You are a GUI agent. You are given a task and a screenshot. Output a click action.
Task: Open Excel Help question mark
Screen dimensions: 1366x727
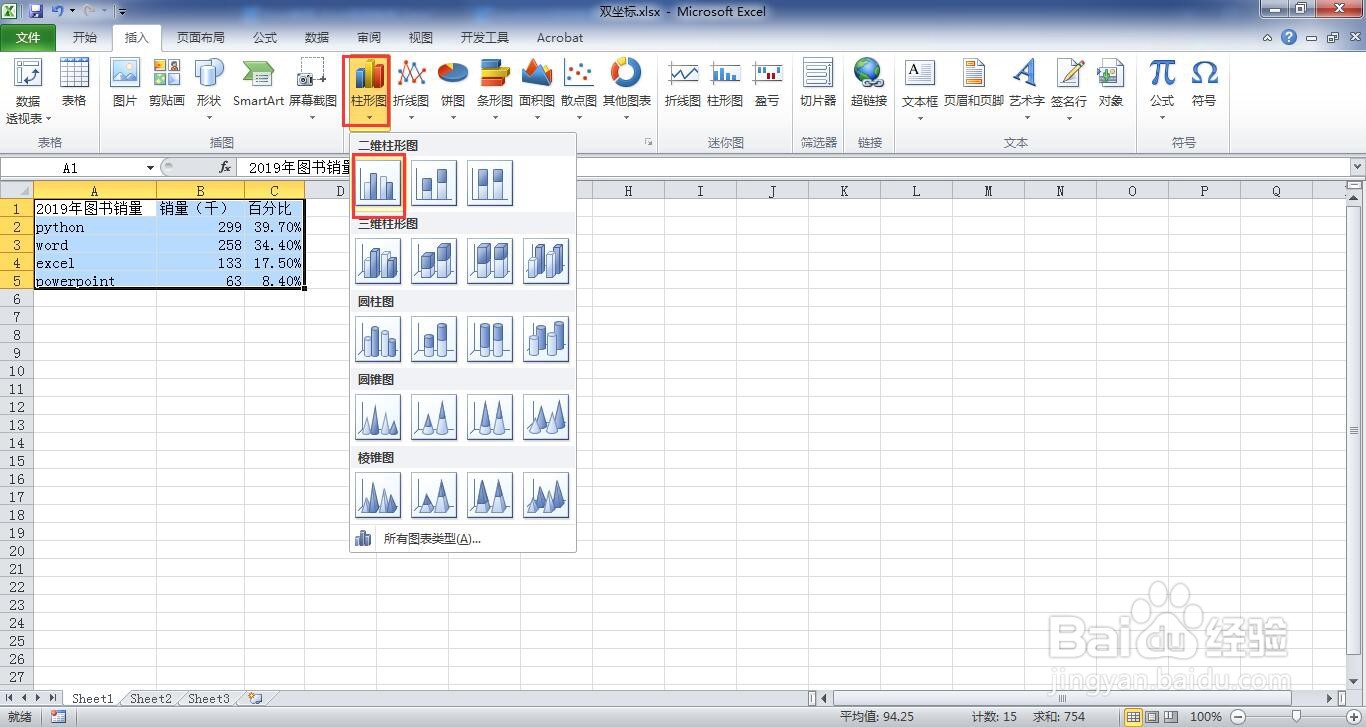click(1289, 37)
